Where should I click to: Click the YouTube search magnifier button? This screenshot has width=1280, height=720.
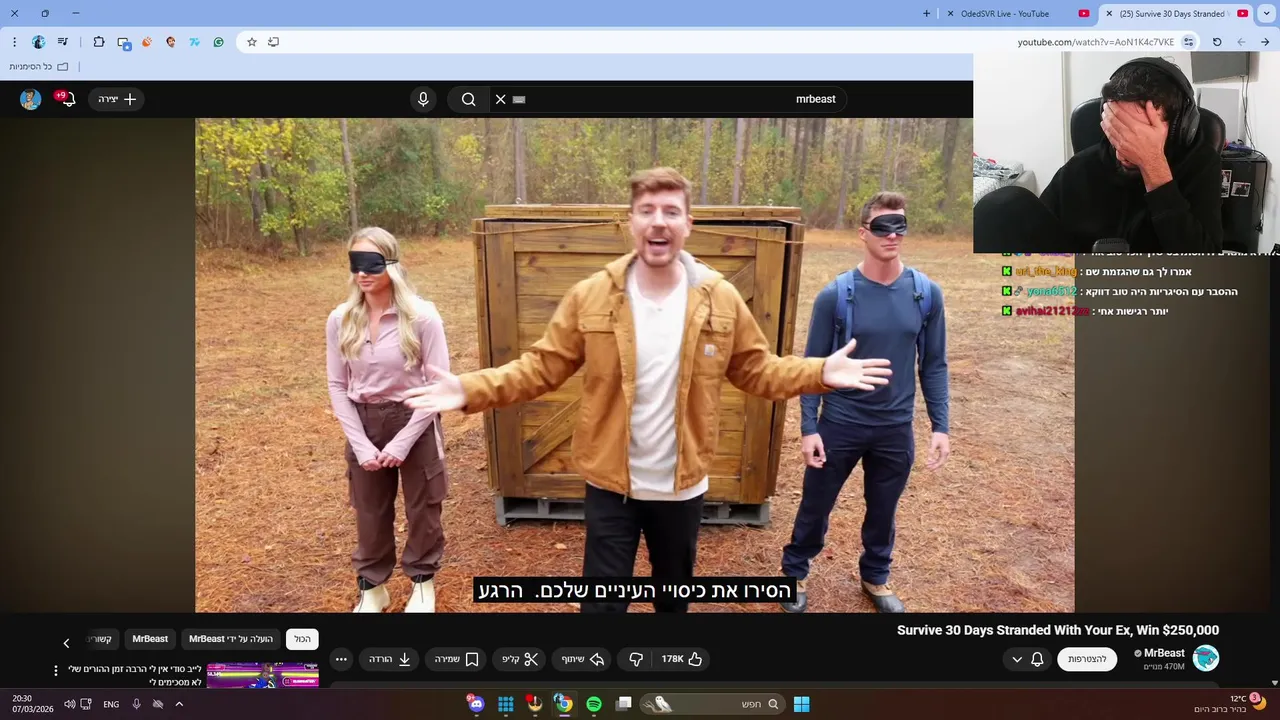click(468, 99)
